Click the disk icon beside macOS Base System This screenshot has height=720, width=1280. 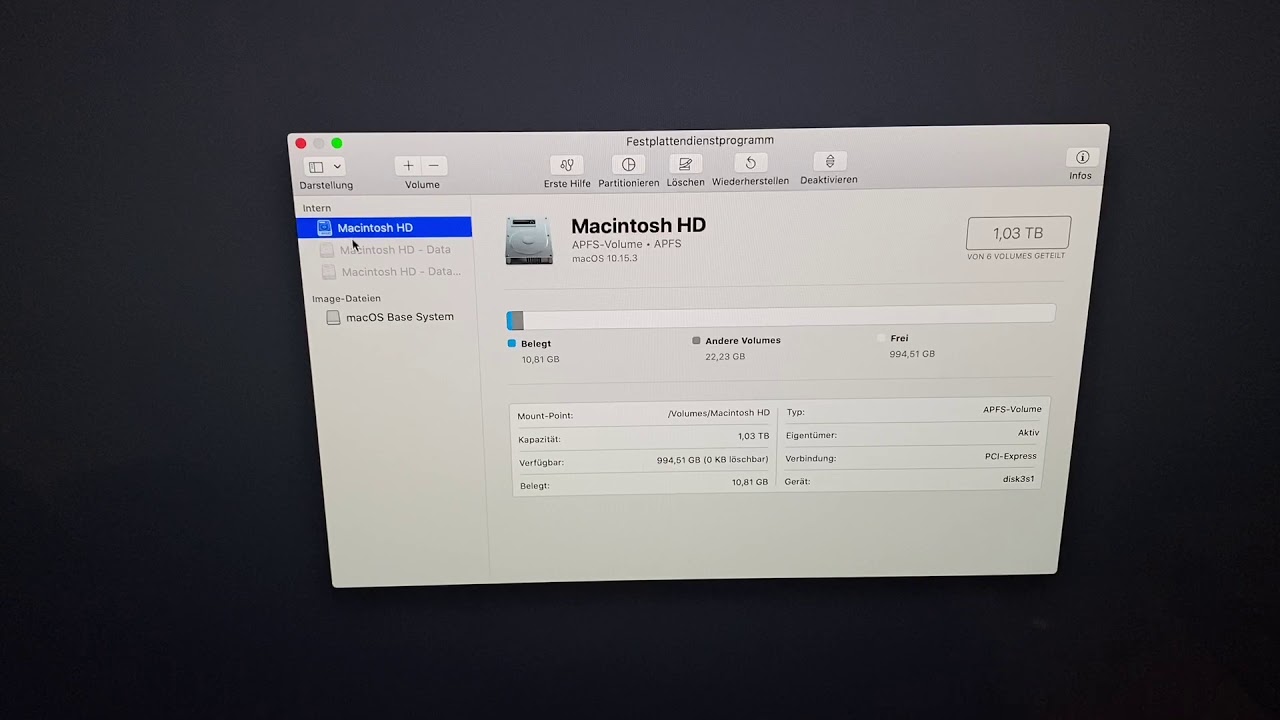tap(333, 318)
